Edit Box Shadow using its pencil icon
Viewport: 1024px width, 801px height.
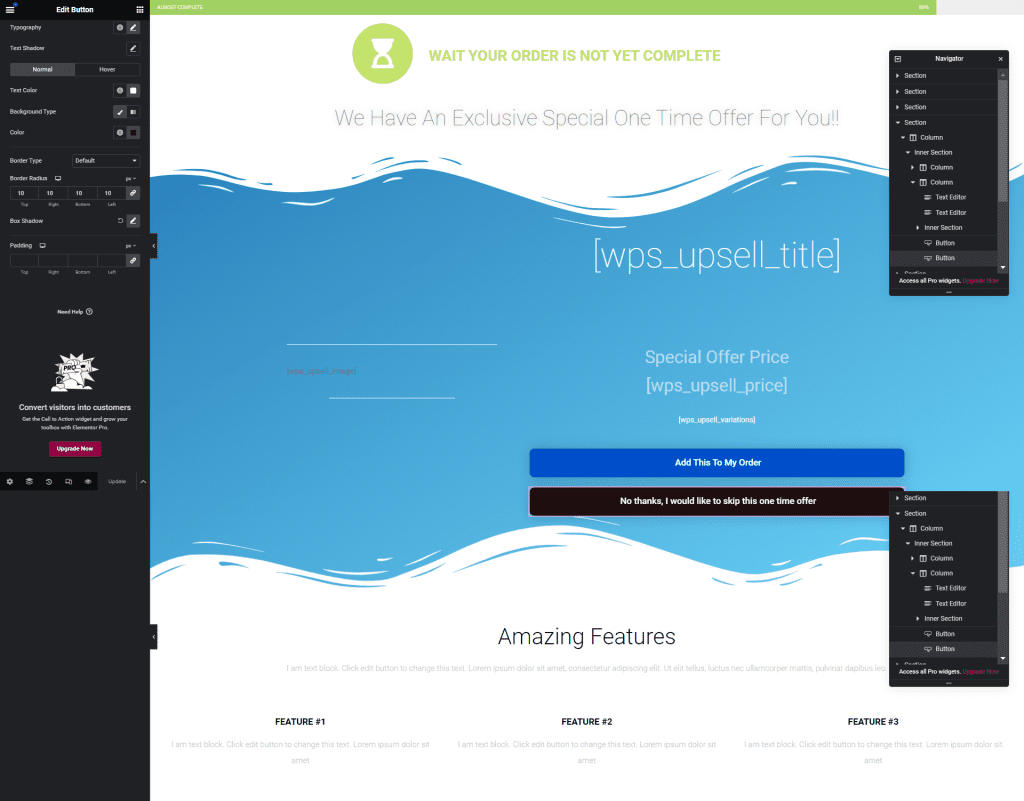pos(132,220)
